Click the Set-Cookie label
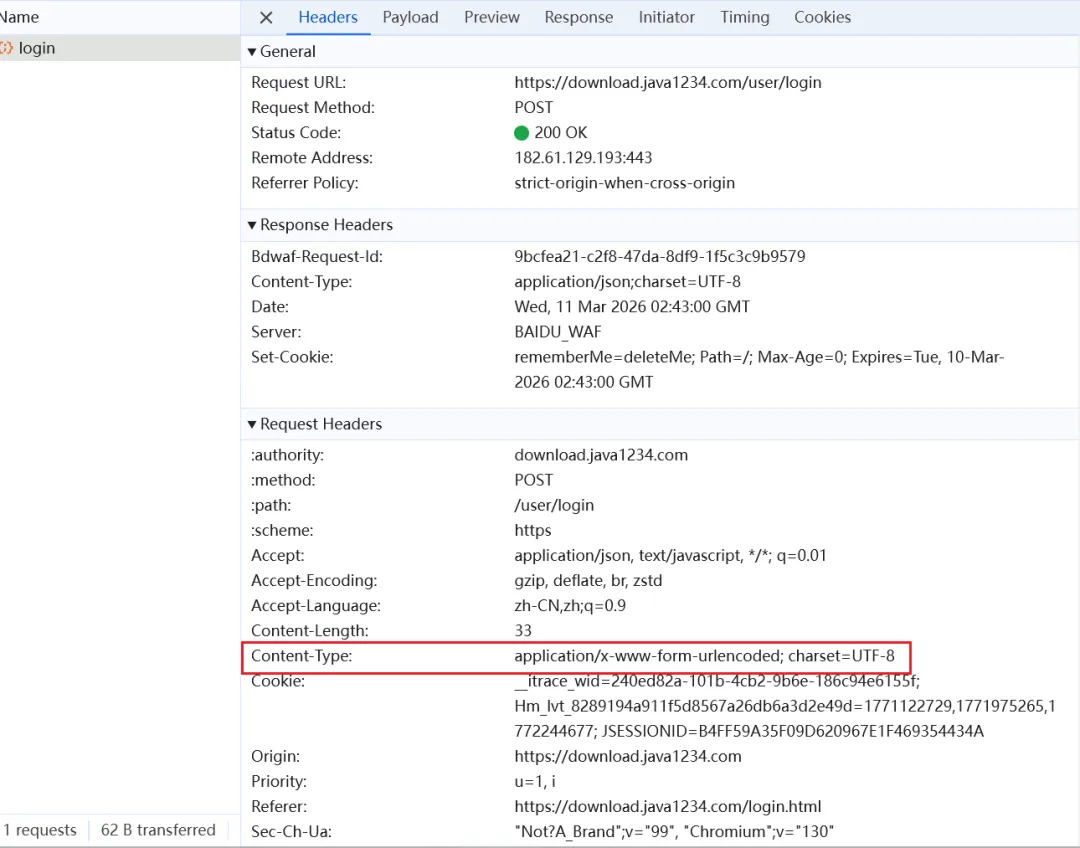1080x848 pixels. coord(292,358)
